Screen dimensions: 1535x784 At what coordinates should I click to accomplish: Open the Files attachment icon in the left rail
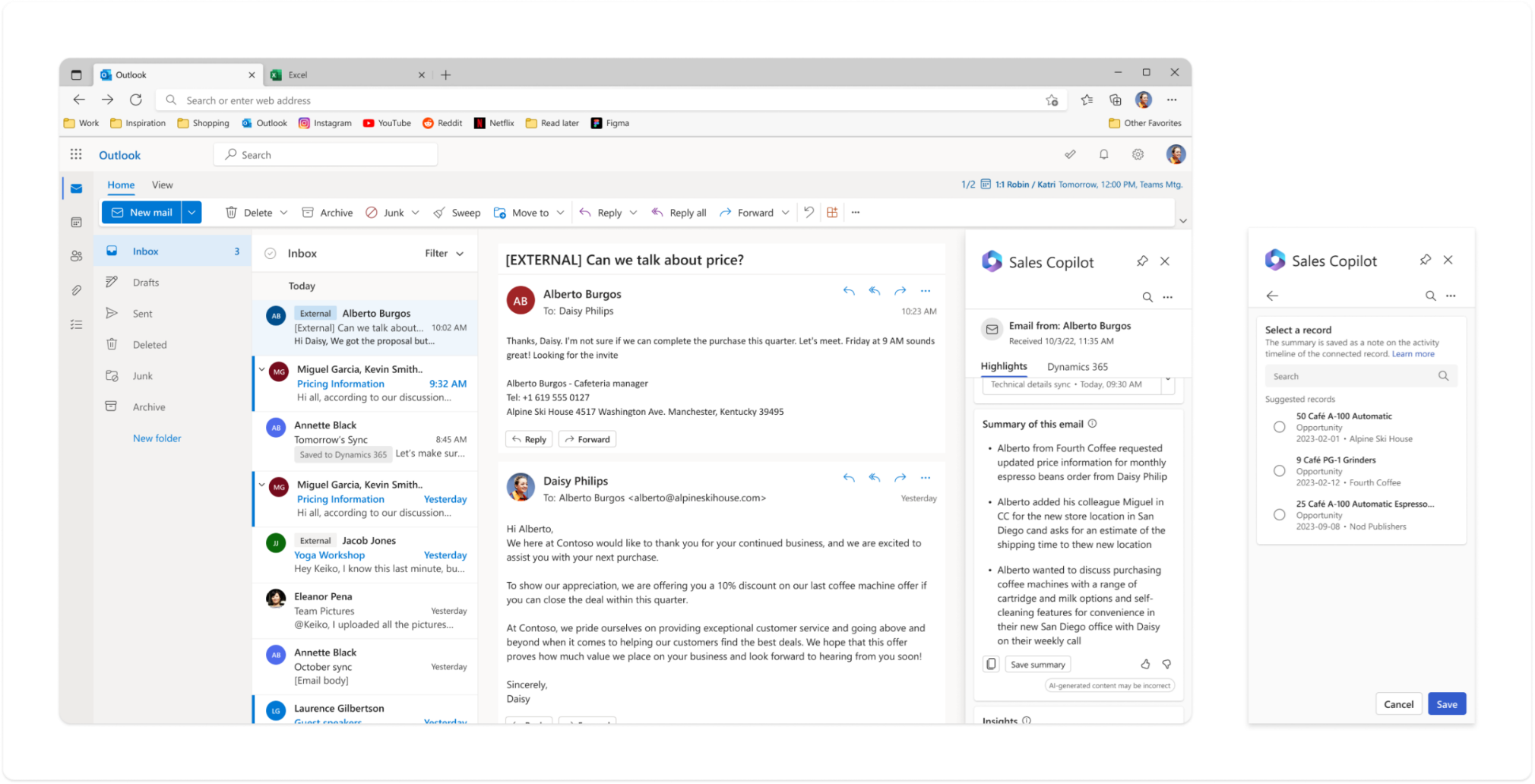(x=76, y=290)
